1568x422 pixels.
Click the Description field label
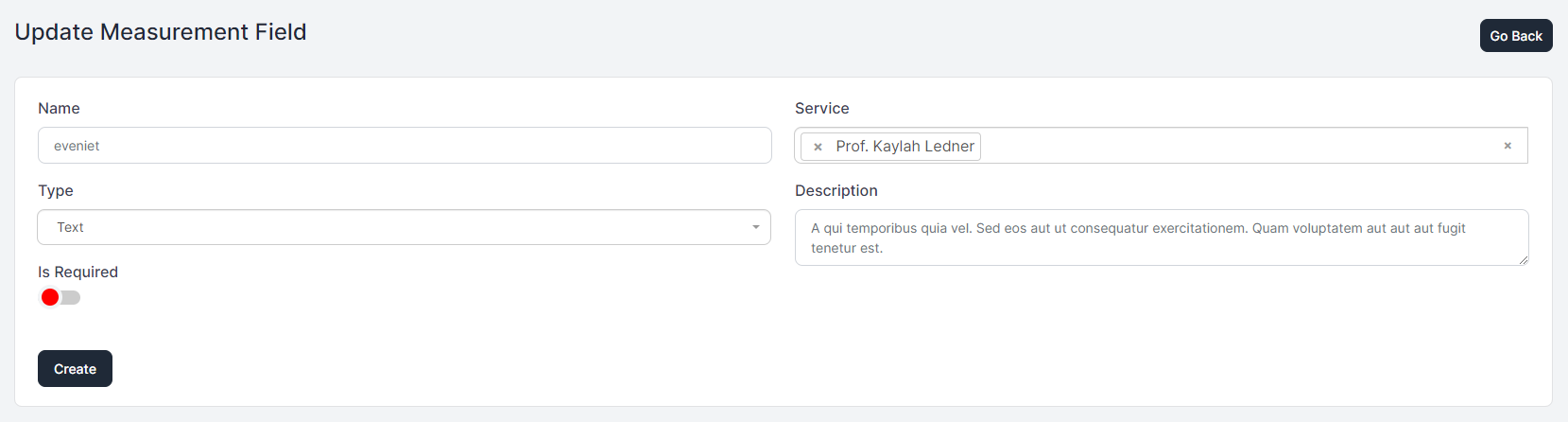pyautogui.click(x=836, y=190)
